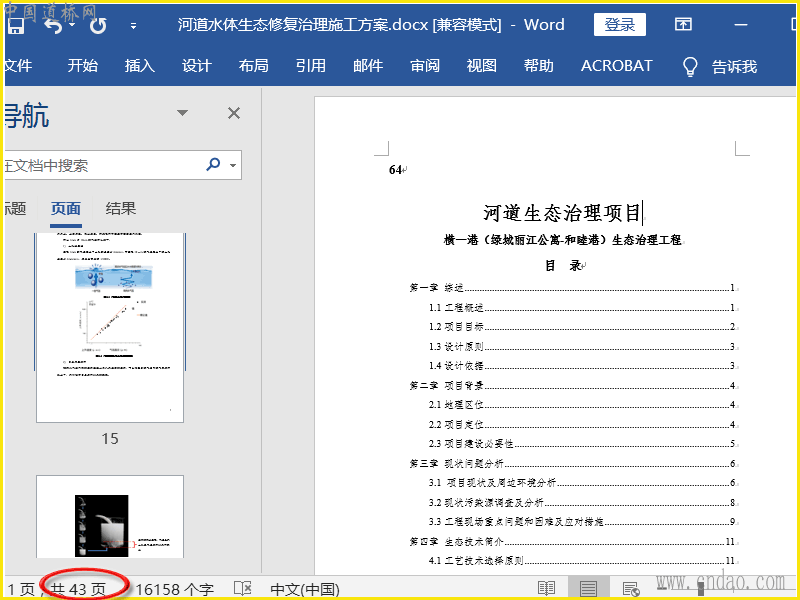
Task: Select the page 15 thumbnail
Action: pos(110,327)
